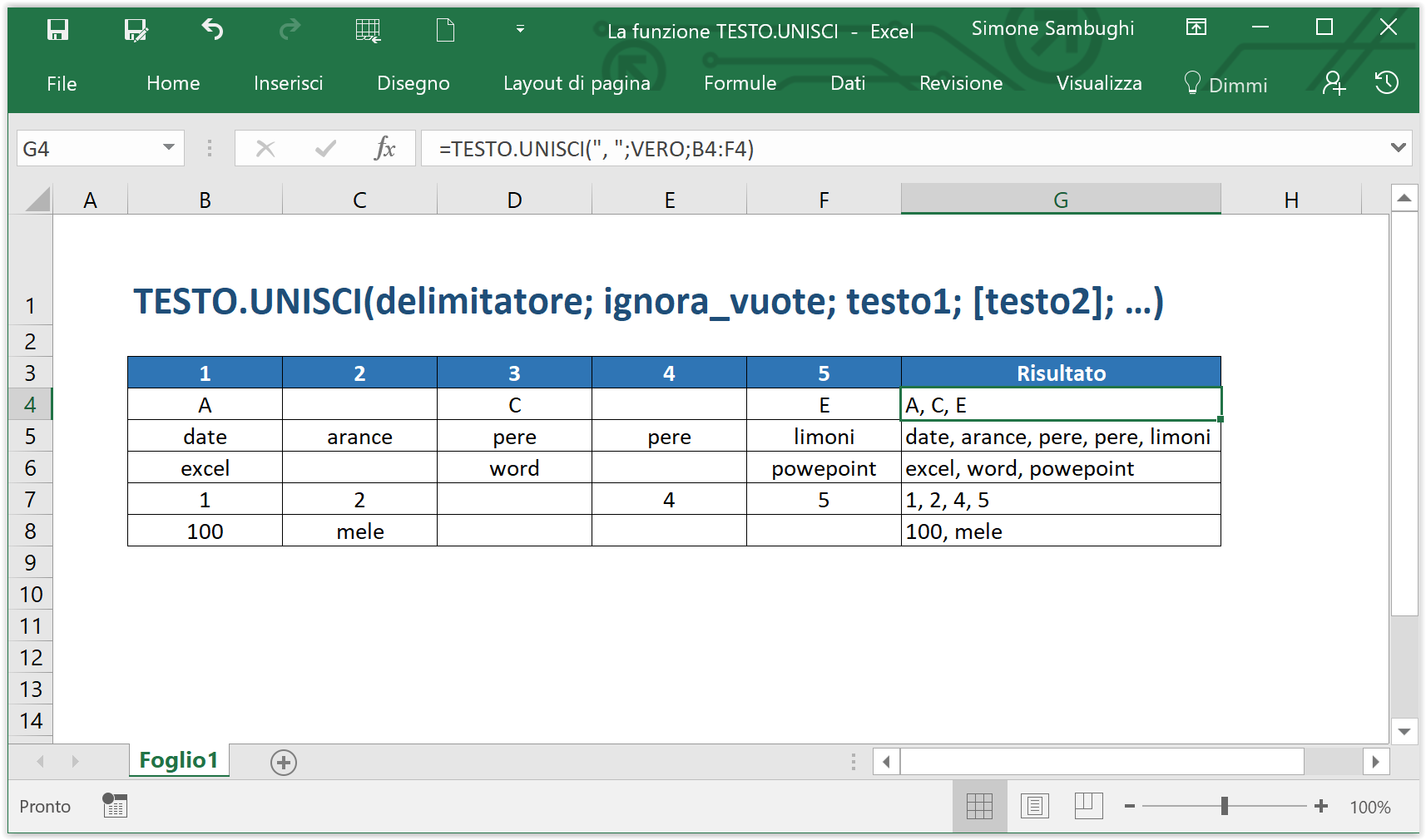Click the Dimmi search box
The width and height of the screenshot is (1426, 840).
[x=1226, y=84]
